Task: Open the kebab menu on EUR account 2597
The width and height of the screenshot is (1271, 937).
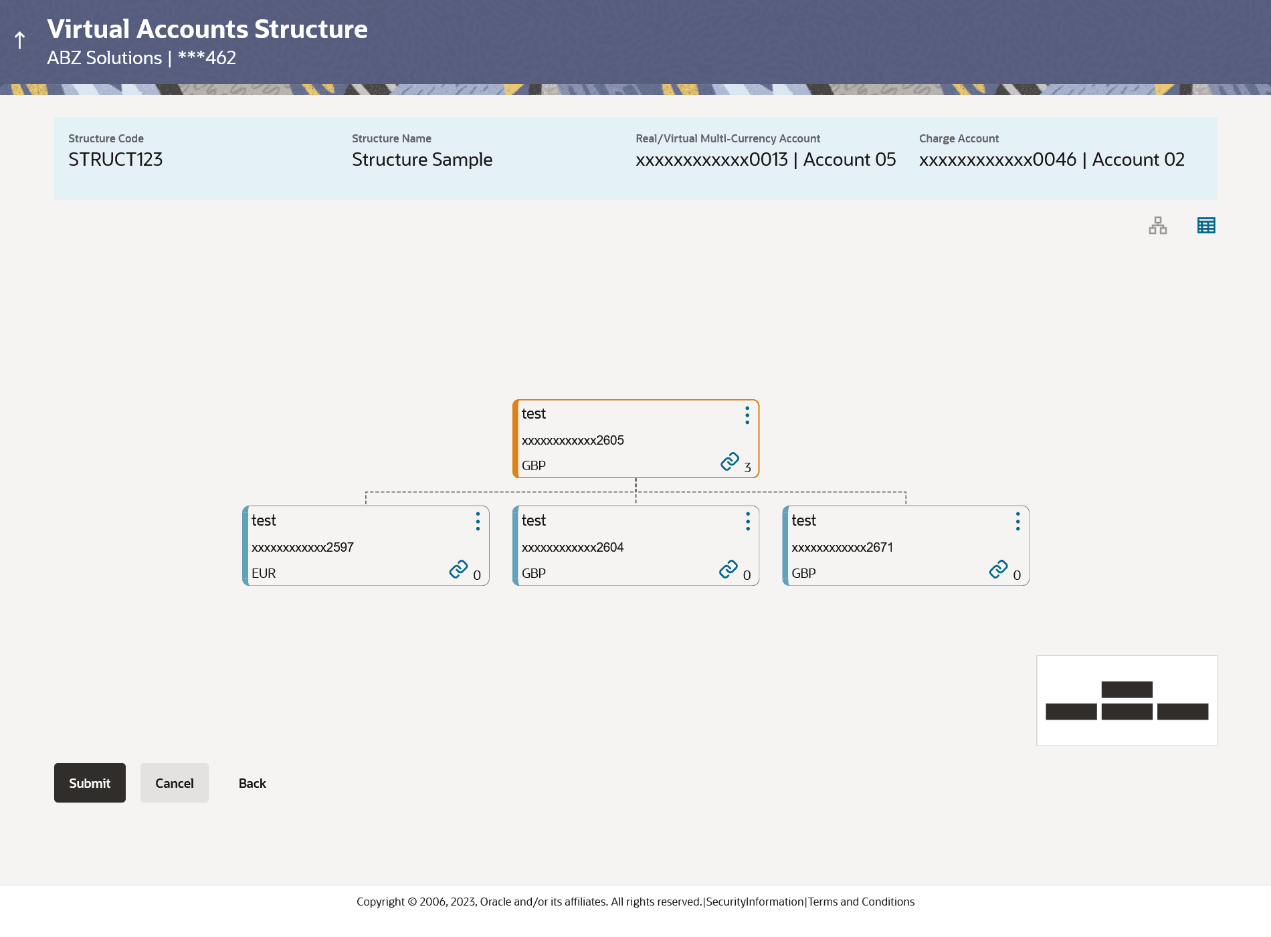Action: pos(477,521)
